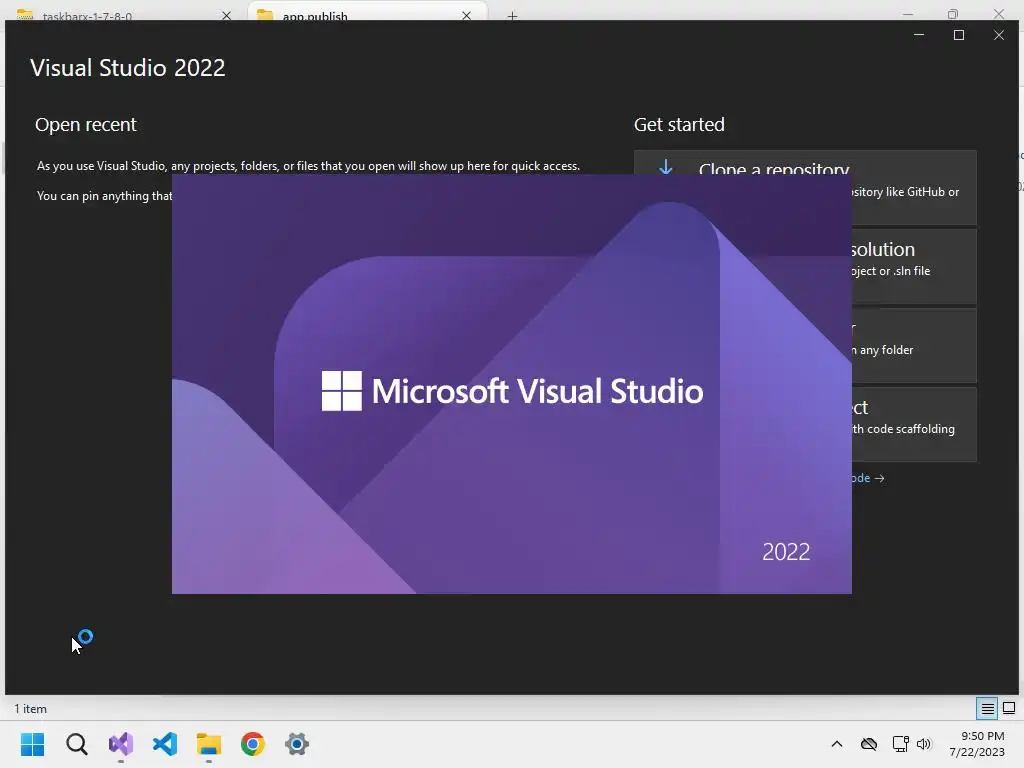The height and width of the screenshot is (768, 1024).
Task: Open volume control tray icon
Action: [x=923, y=744]
